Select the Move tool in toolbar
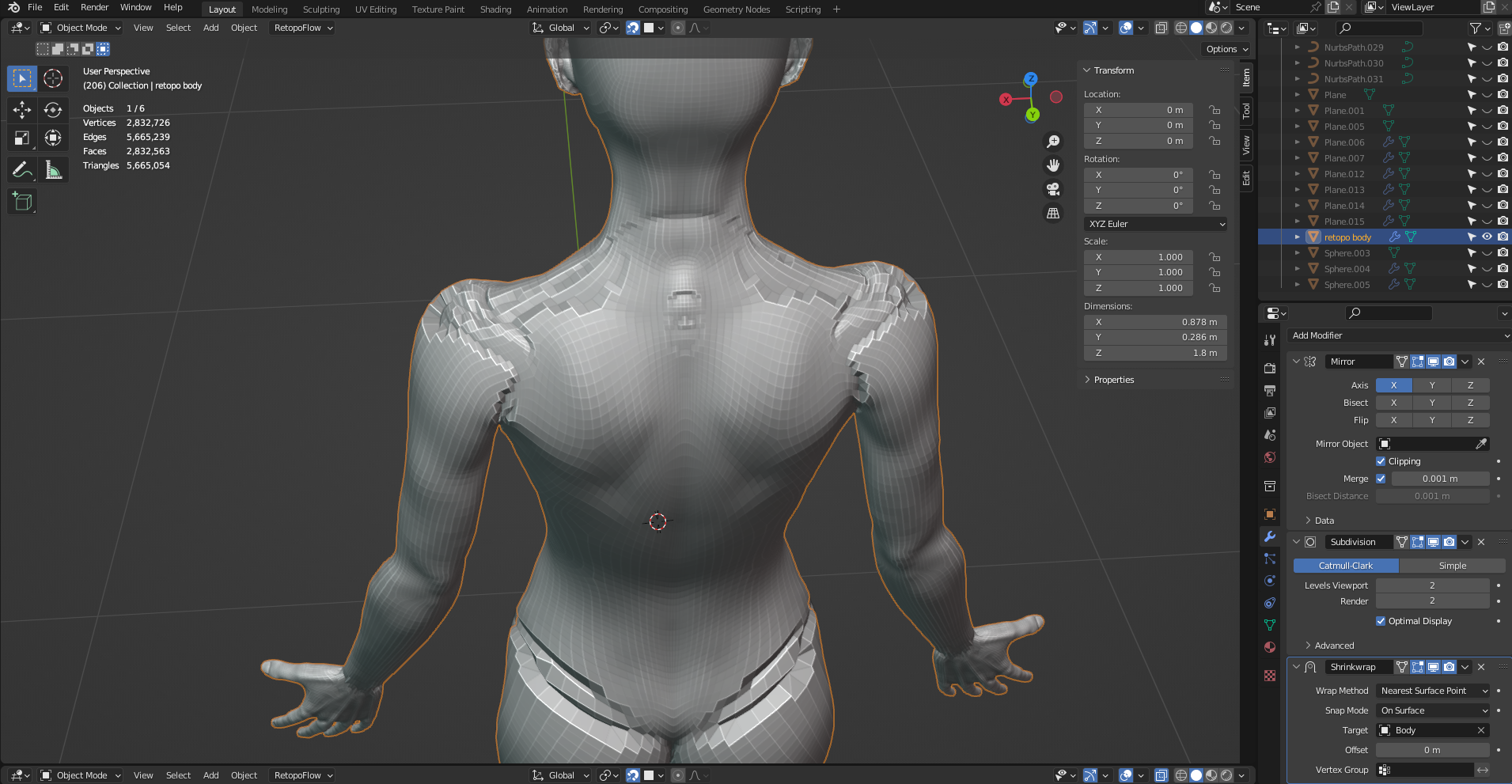 click(22, 109)
